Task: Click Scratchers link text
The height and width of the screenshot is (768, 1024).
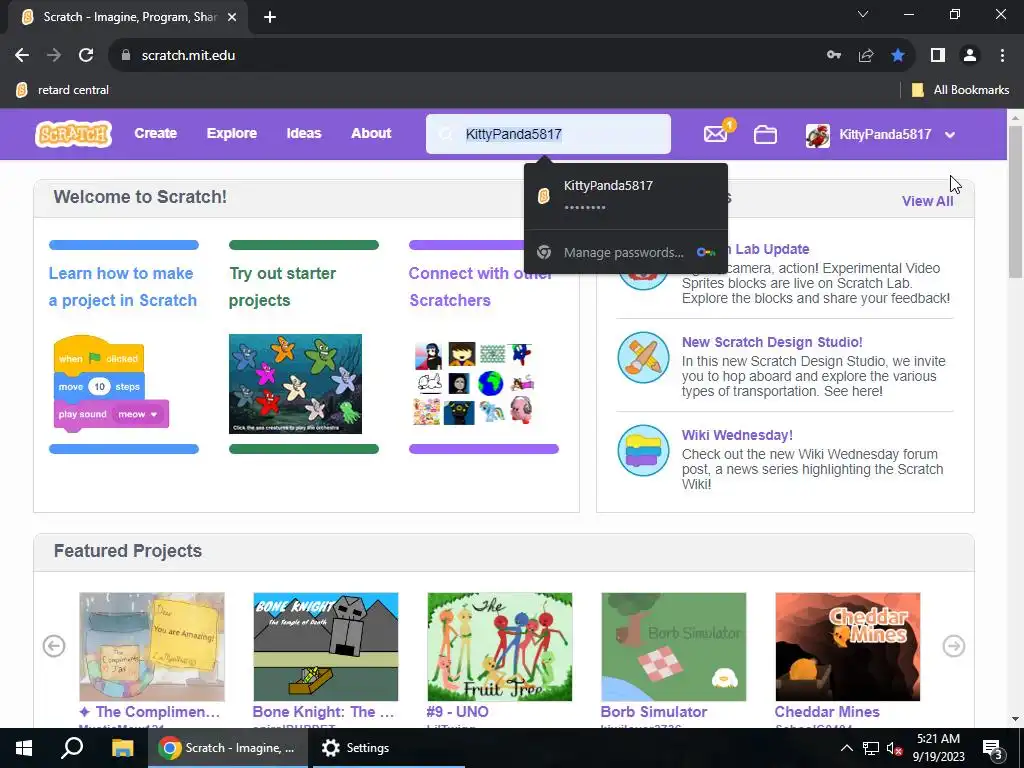Action: 450,300
